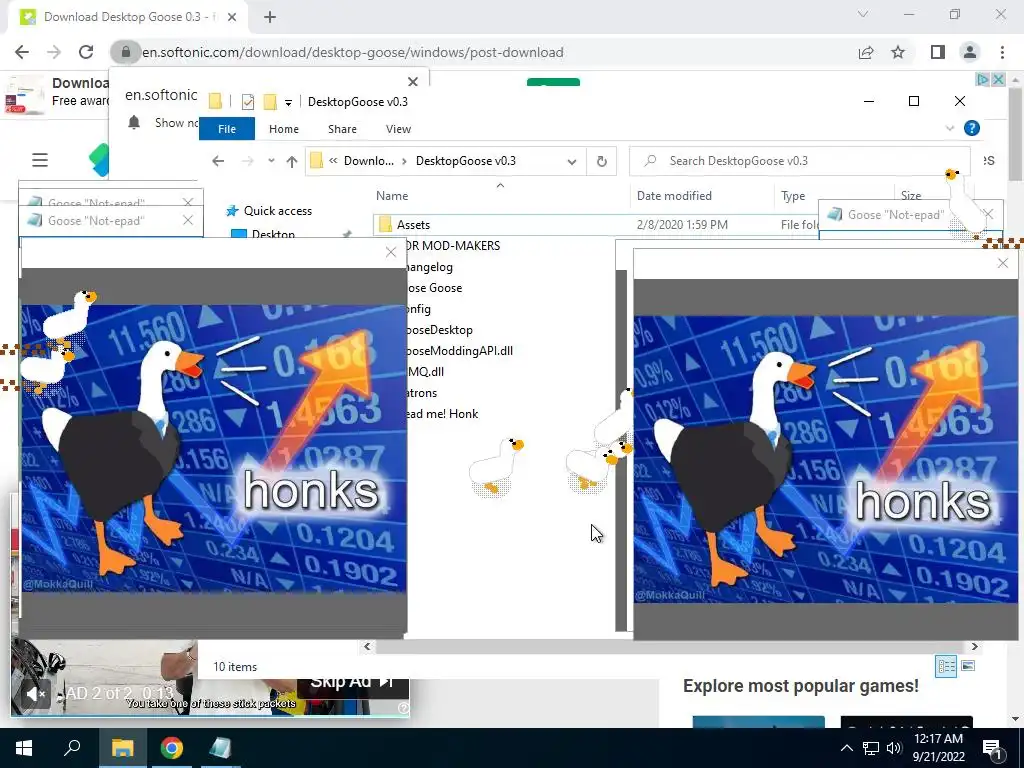Open the Softonic hamburger menu
This screenshot has height=768, width=1024.
(40, 160)
